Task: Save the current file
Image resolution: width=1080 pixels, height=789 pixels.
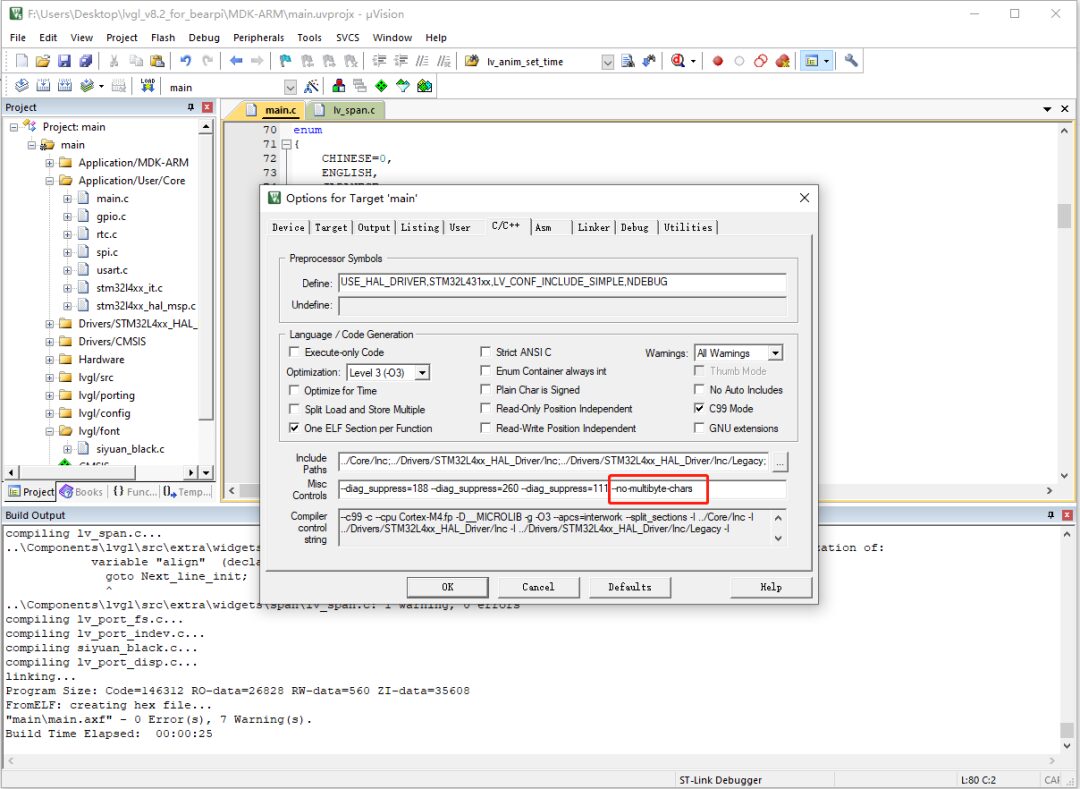Action: 64,61
